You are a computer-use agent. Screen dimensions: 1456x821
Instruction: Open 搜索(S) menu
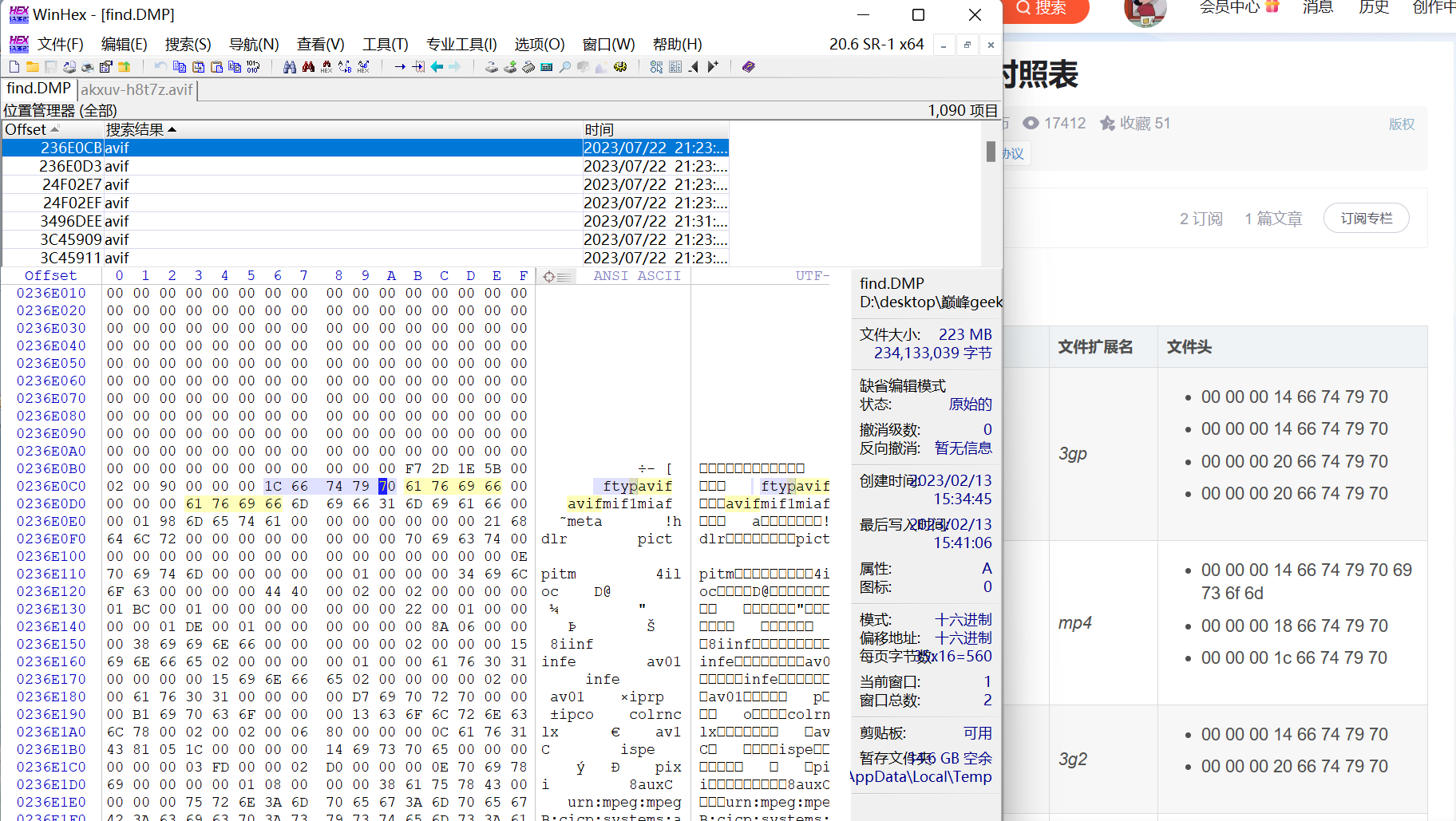(188, 44)
